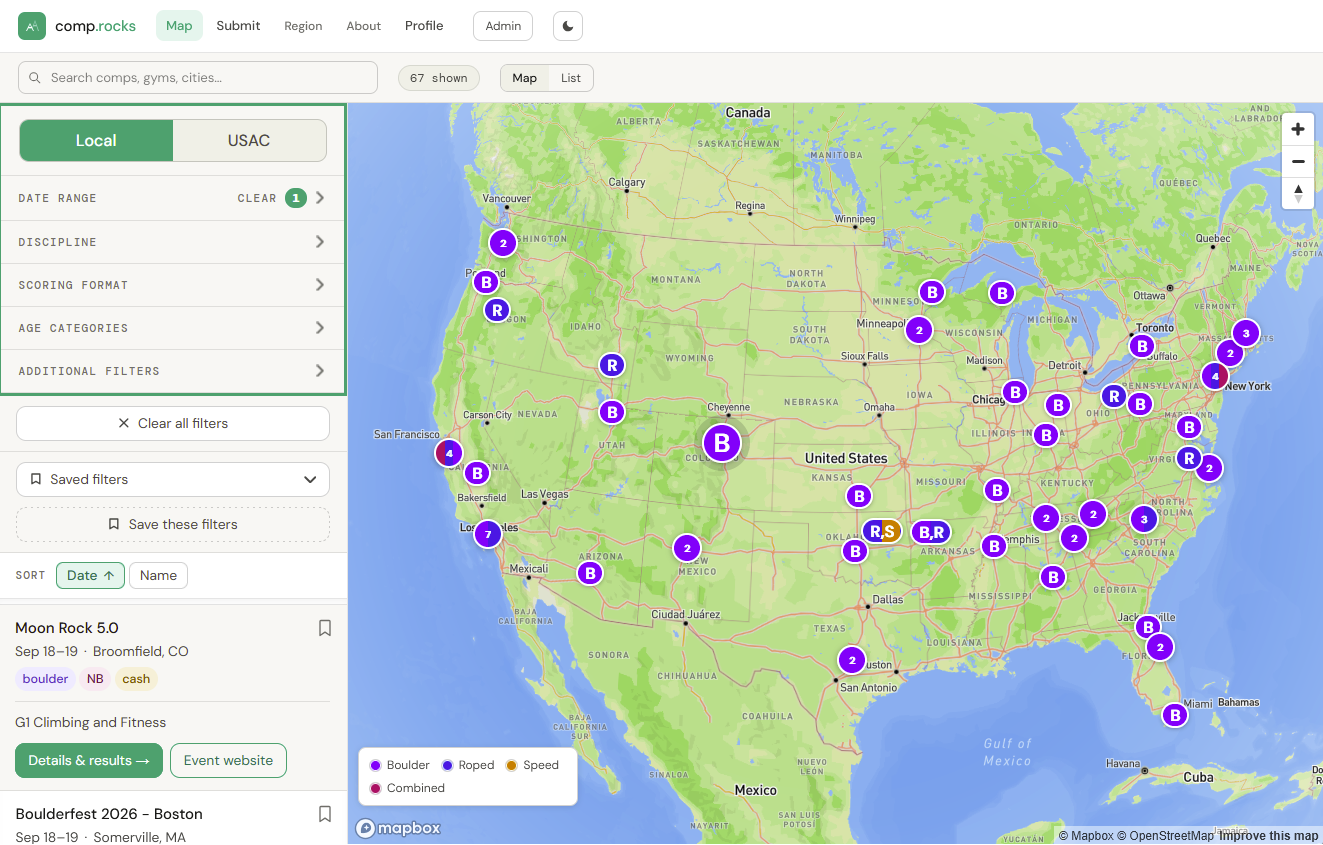This screenshot has height=845, width=1323.
Task: Expand the Discipline filter
Action: 172,242
